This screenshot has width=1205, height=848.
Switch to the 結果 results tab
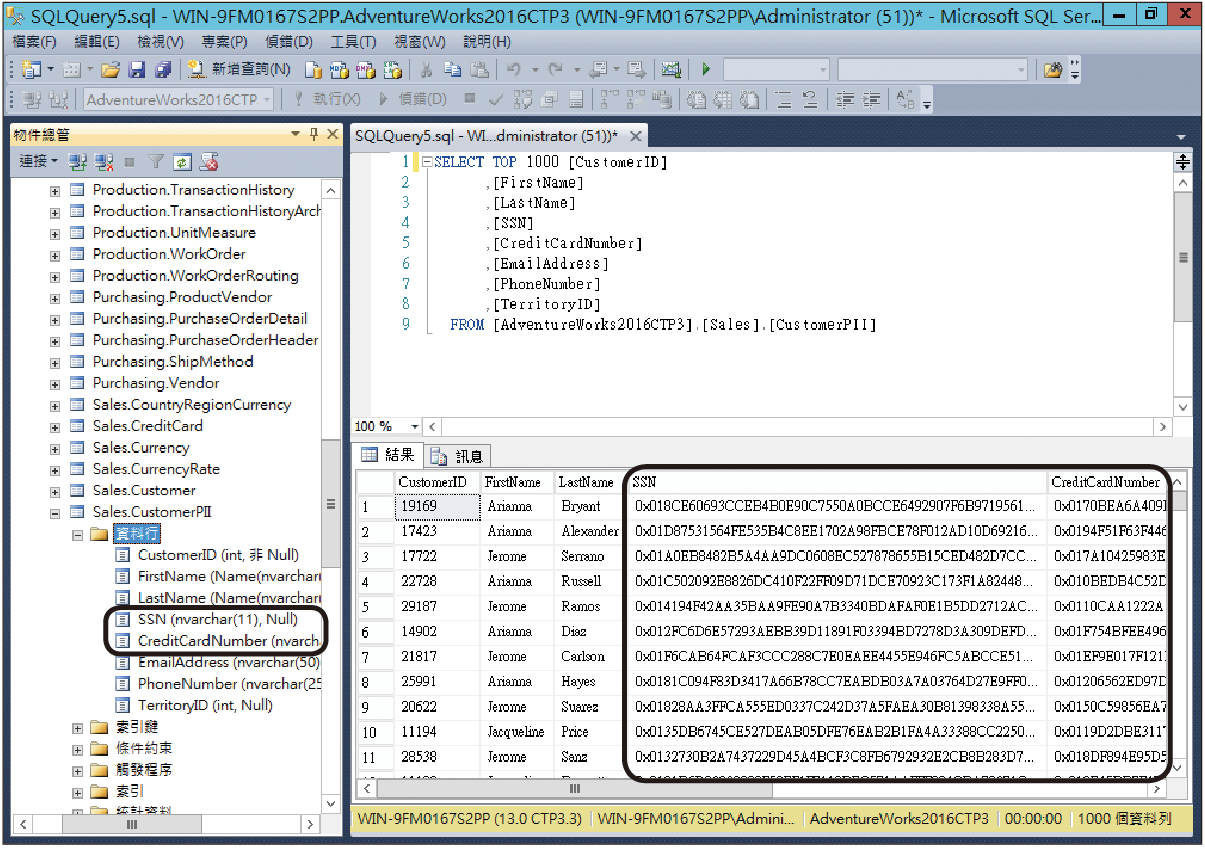click(x=388, y=455)
